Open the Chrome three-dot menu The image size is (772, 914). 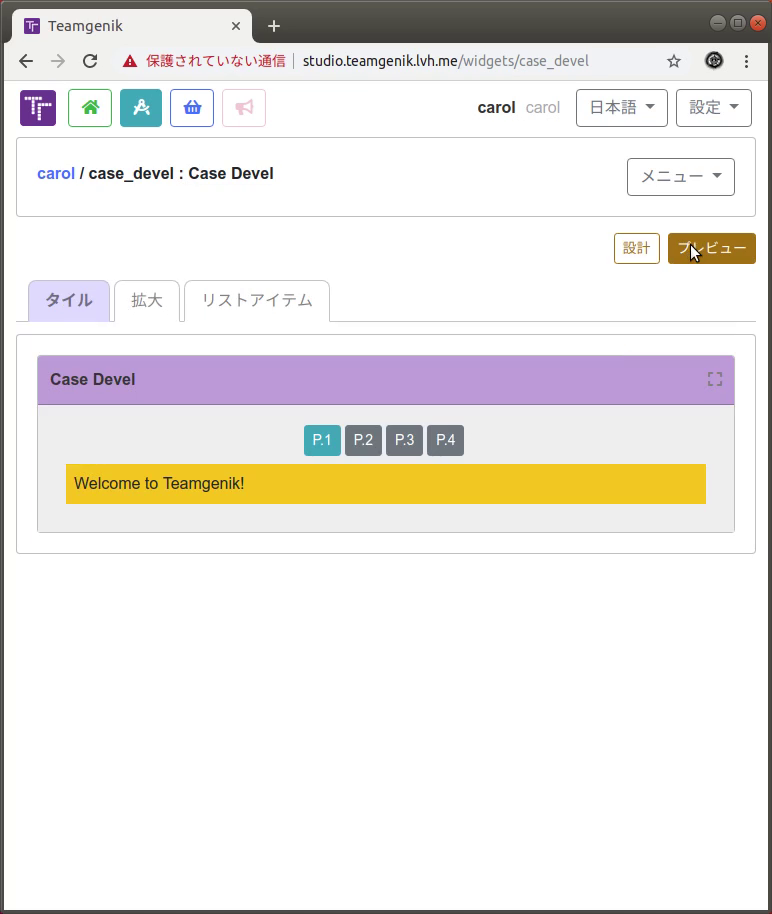pos(746,61)
